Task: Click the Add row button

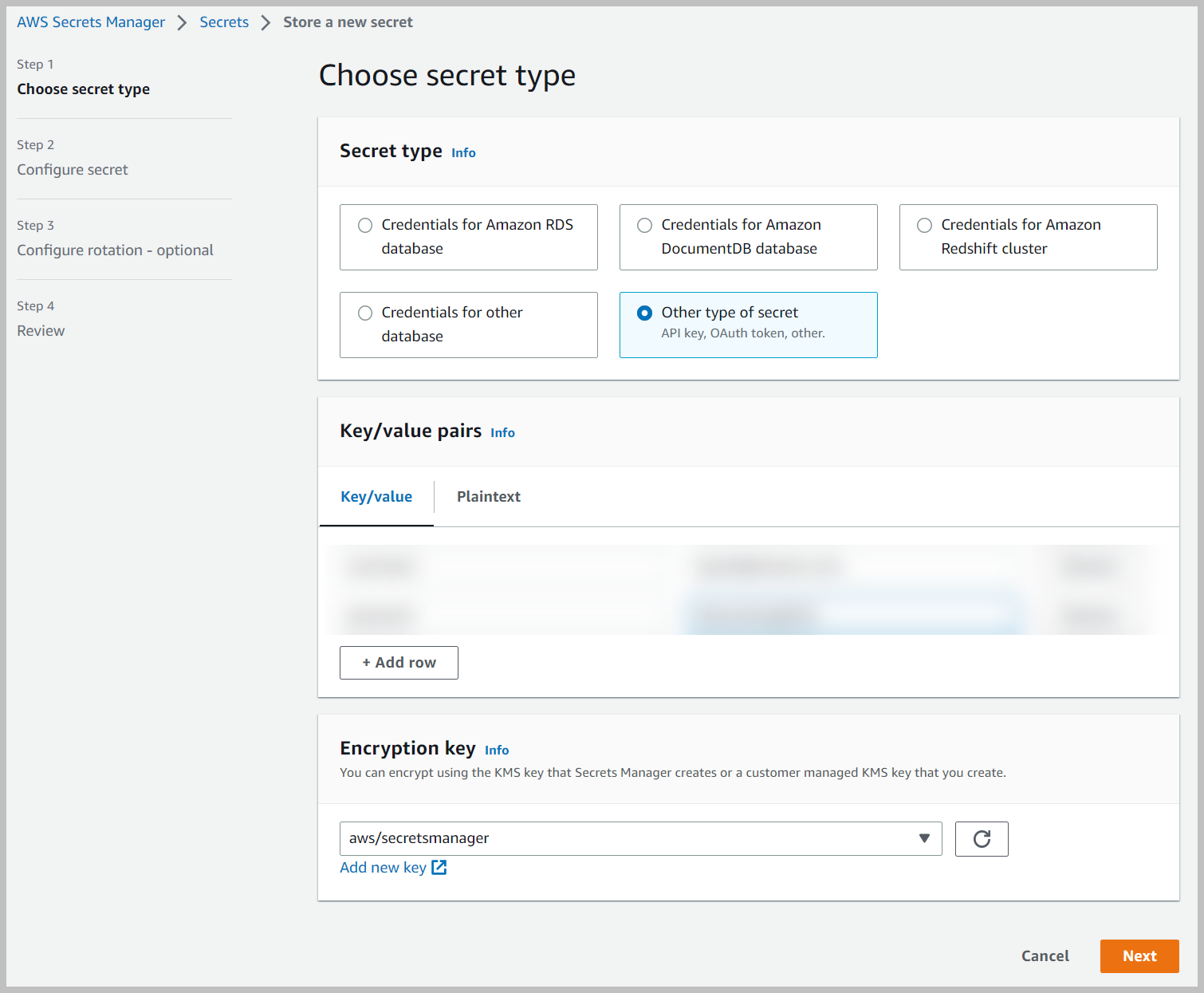Action: coord(399,662)
